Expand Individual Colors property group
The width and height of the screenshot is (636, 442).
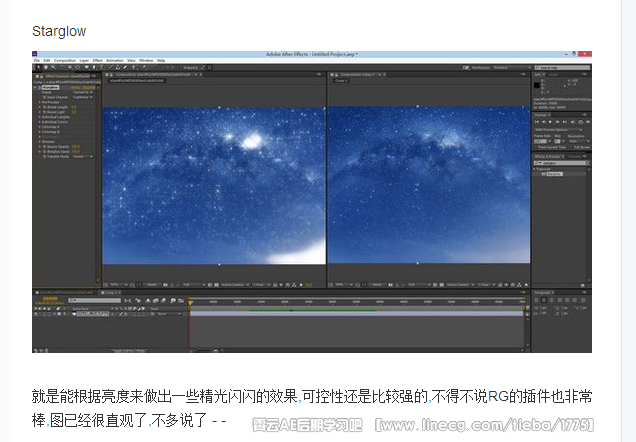coord(39,122)
